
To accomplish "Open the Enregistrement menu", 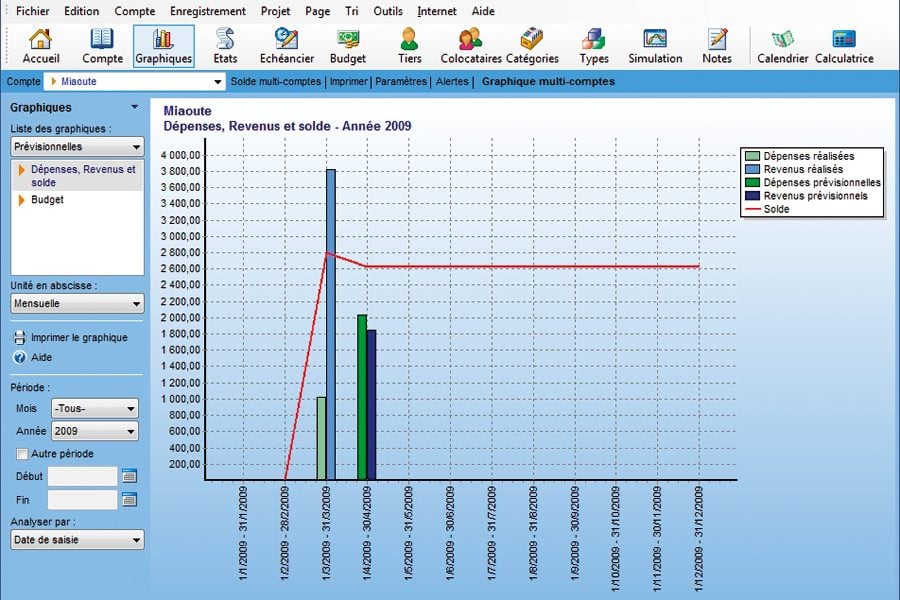I will 208,11.
